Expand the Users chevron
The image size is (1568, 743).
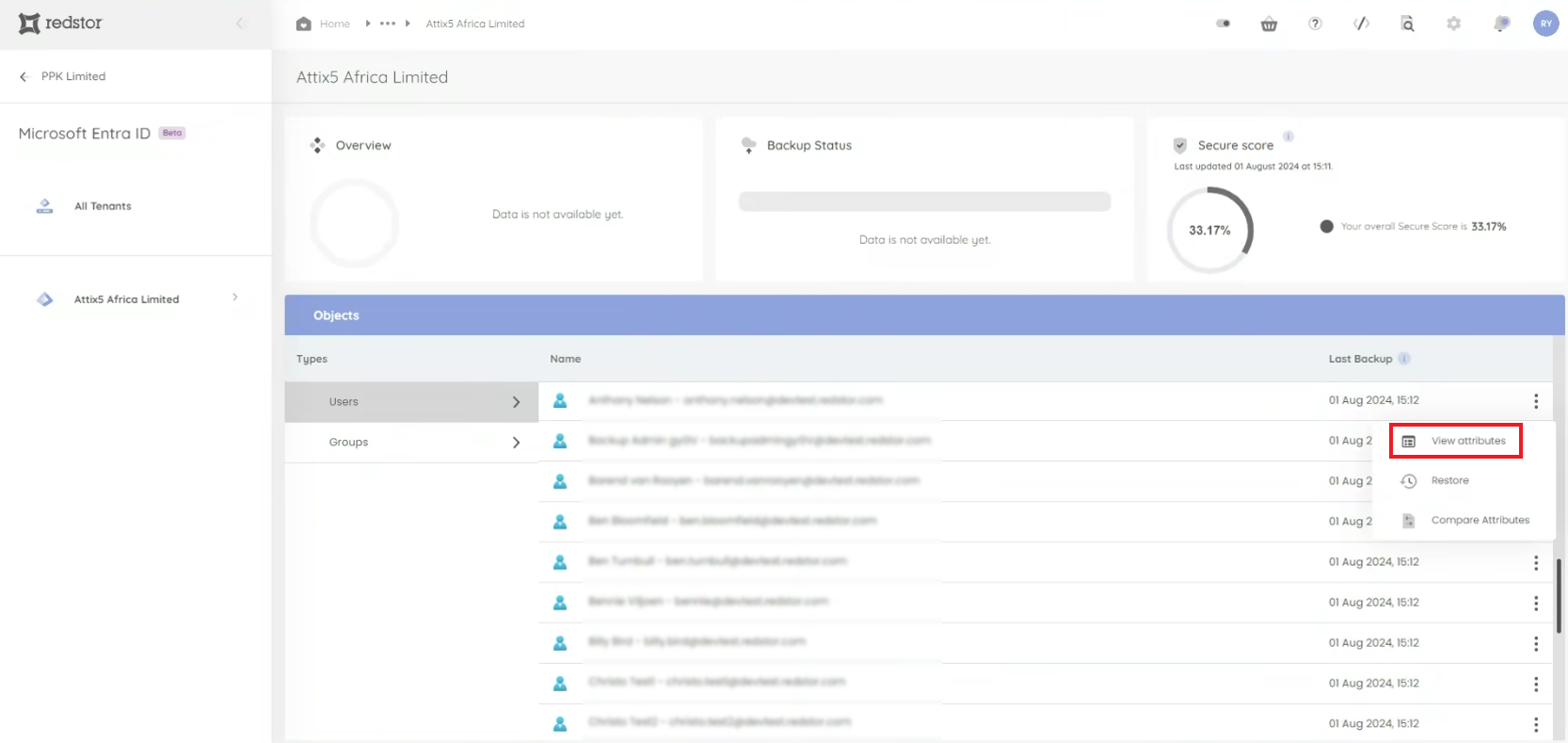(516, 402)
